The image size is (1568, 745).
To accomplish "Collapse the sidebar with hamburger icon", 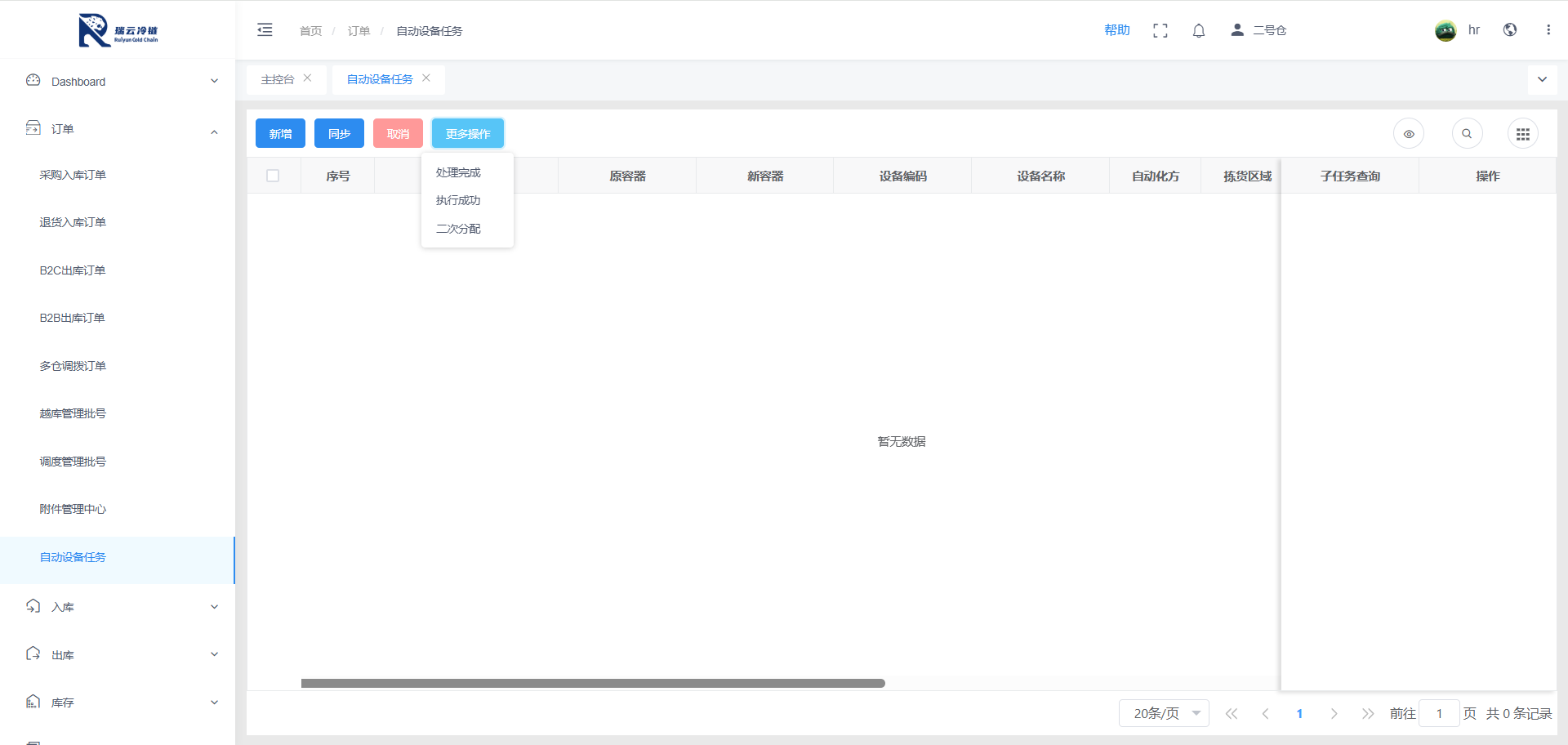I will coord(265,30).
